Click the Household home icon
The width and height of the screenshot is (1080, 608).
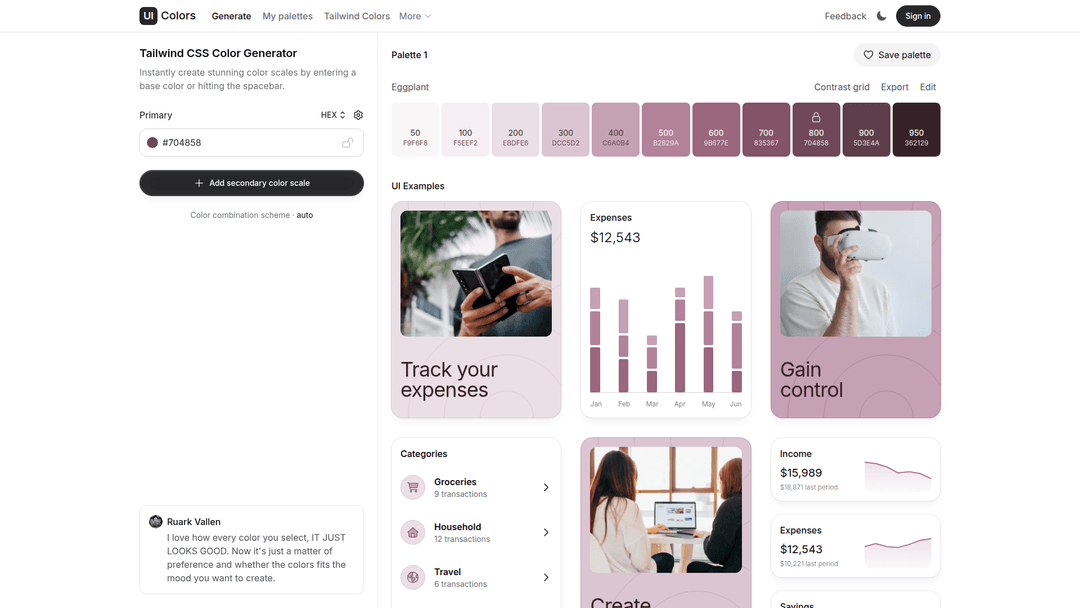click(413, 532)
